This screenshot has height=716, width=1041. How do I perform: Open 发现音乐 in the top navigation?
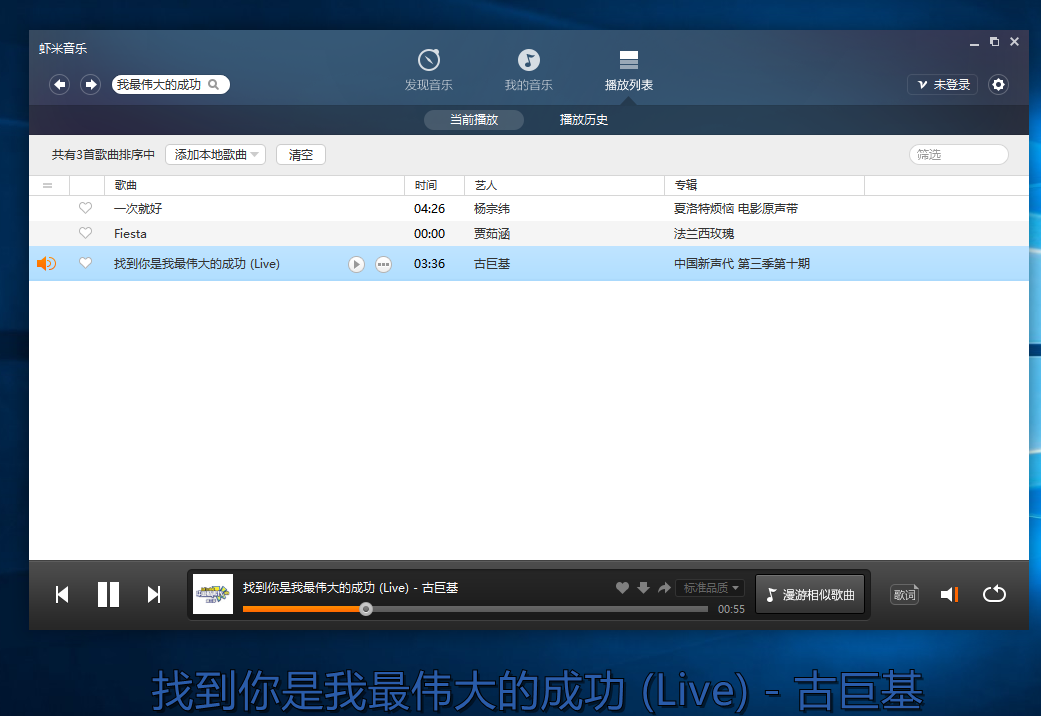pyautogui.click(x=428, y=68)
